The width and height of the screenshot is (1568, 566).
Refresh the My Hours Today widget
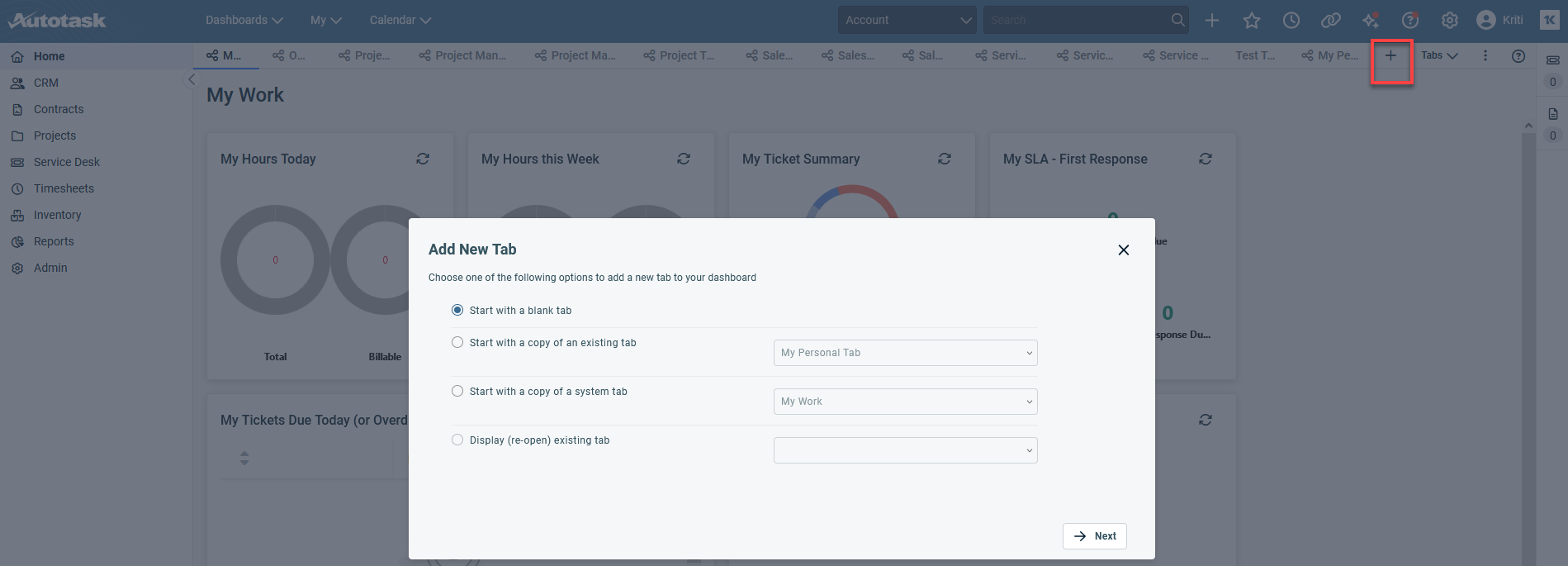pos(423,159)
